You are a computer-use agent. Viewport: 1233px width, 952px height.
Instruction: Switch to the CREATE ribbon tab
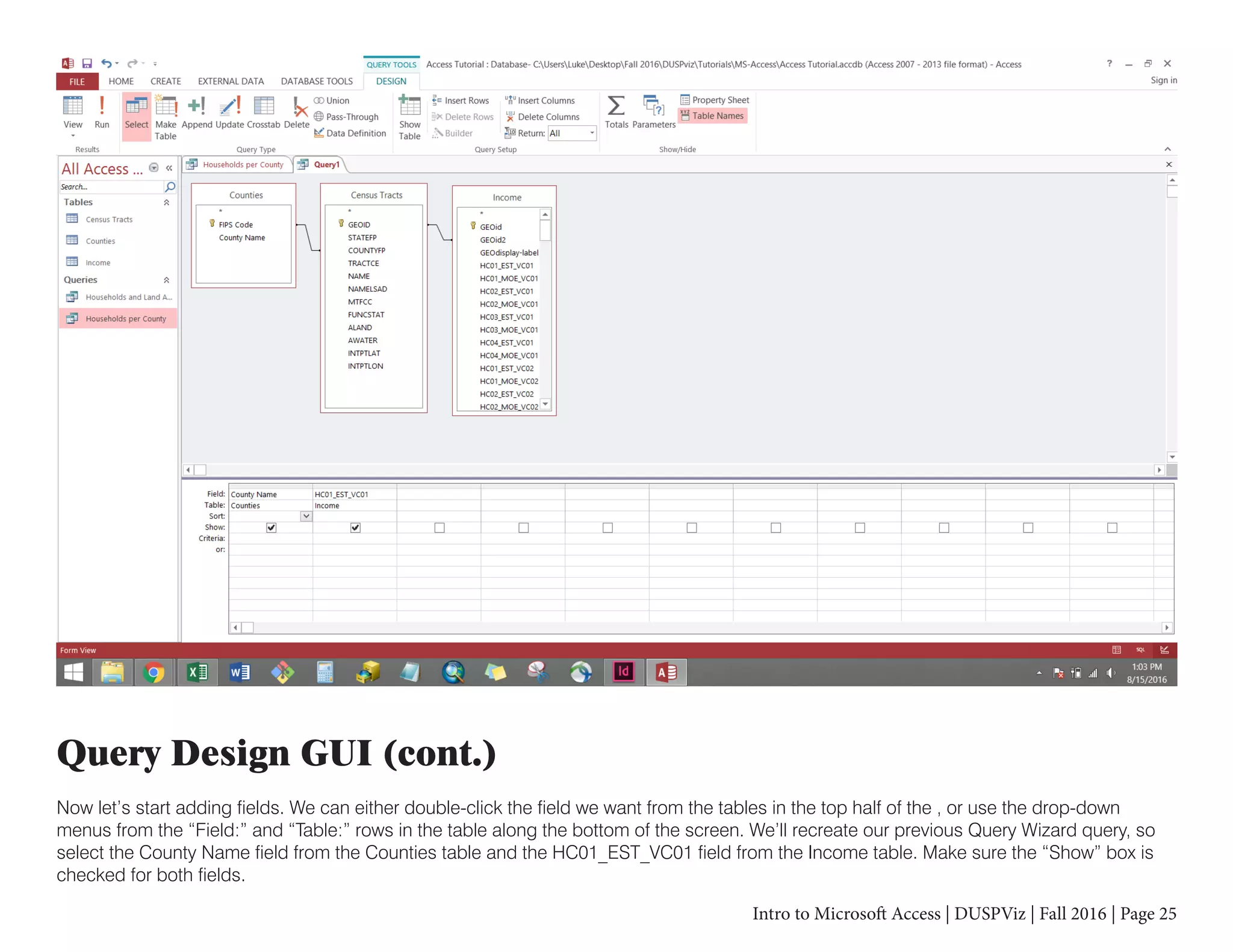[166, 81]
